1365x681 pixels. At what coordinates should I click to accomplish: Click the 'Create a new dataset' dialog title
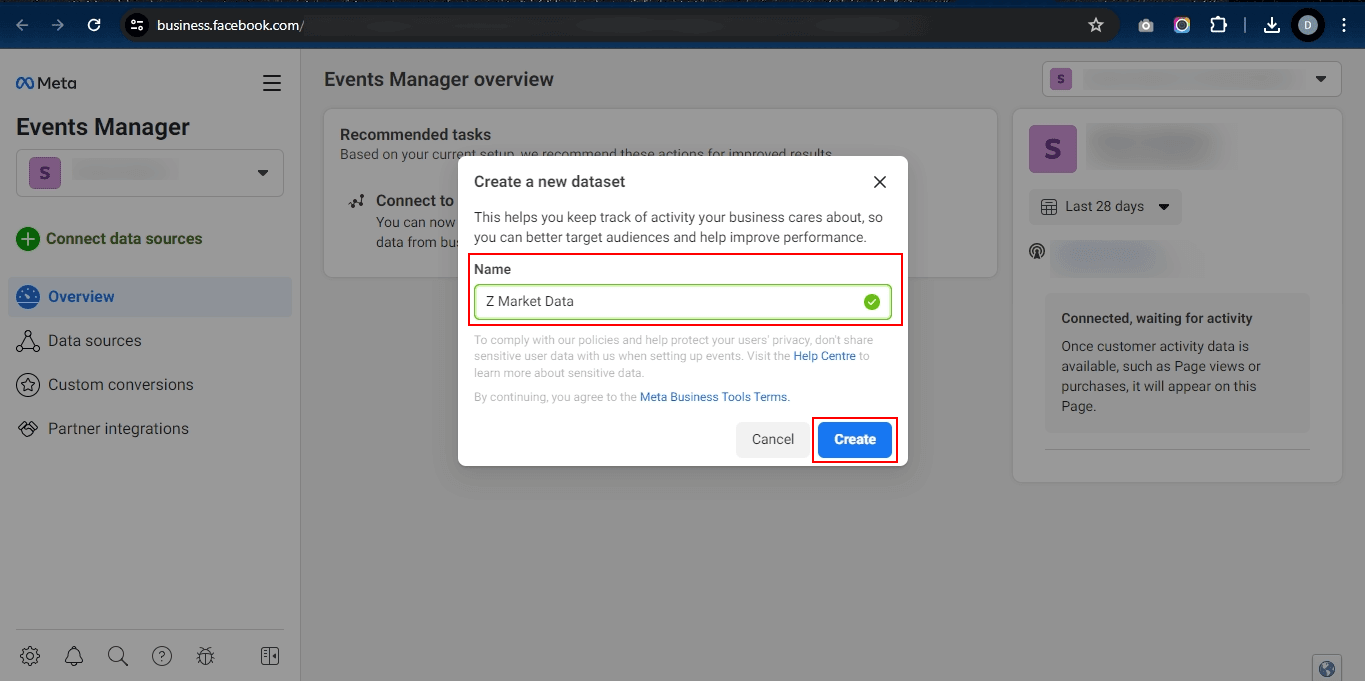[550, 182]
